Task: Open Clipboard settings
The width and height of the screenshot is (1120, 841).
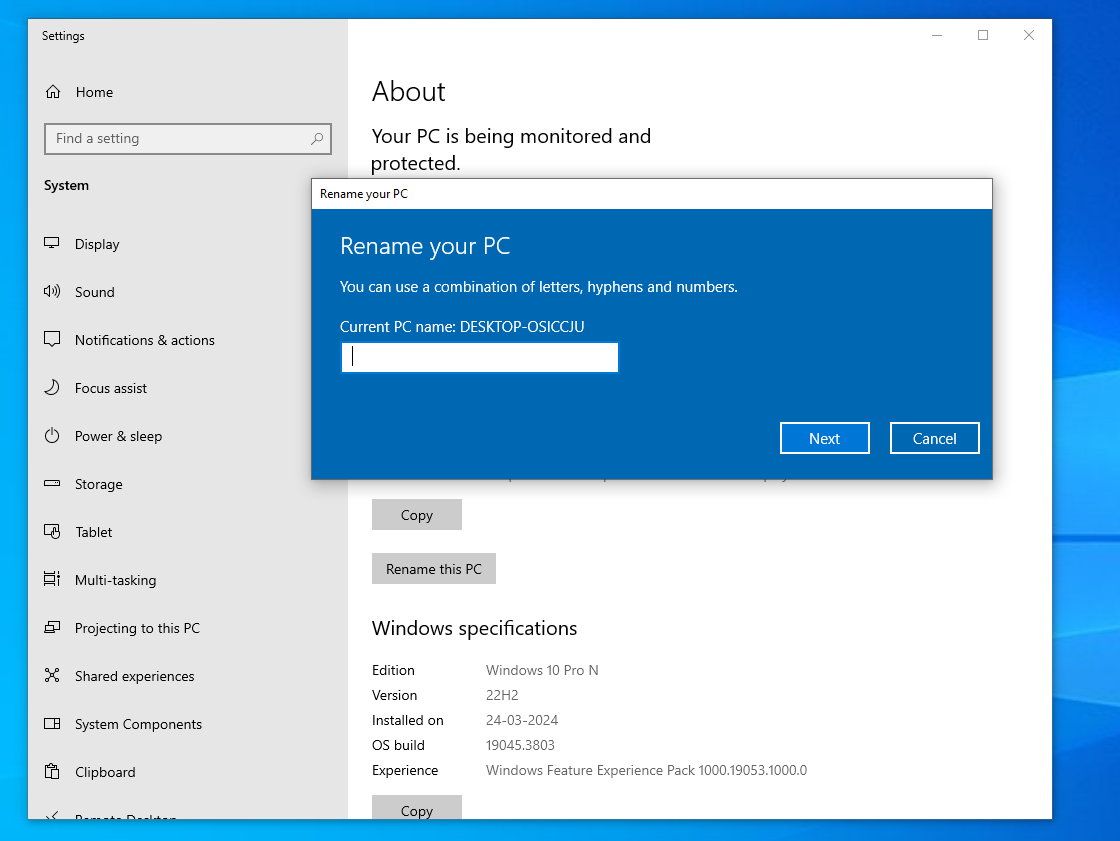Action: [105, 772]
